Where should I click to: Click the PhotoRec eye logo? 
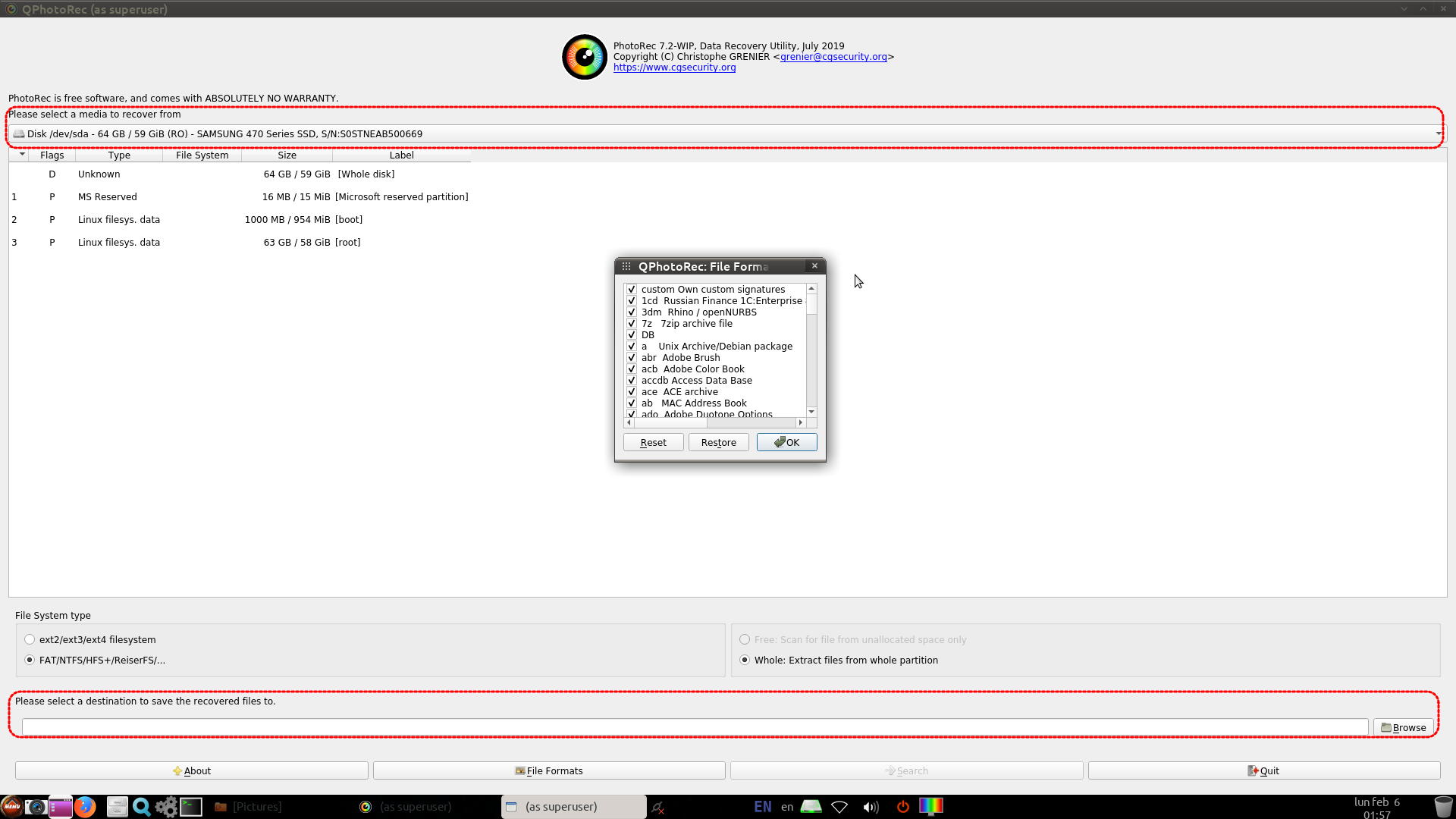[x=584, y=57]
